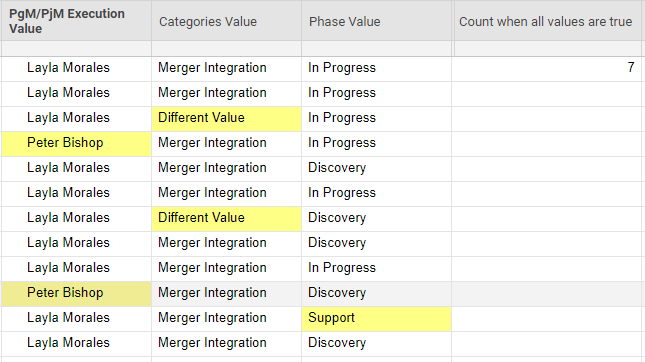Select the Phase Value column header
Screen dimensions: 645x362
(x=376, y=21)
